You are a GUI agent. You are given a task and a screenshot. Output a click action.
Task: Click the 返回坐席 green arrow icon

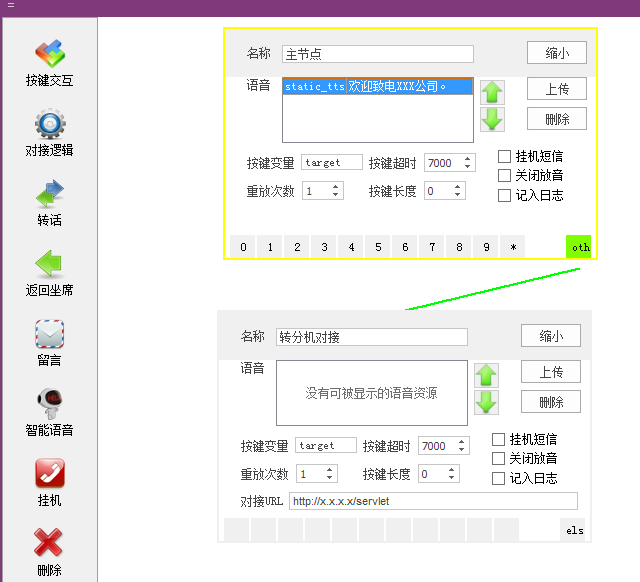(x=49, y=263)
